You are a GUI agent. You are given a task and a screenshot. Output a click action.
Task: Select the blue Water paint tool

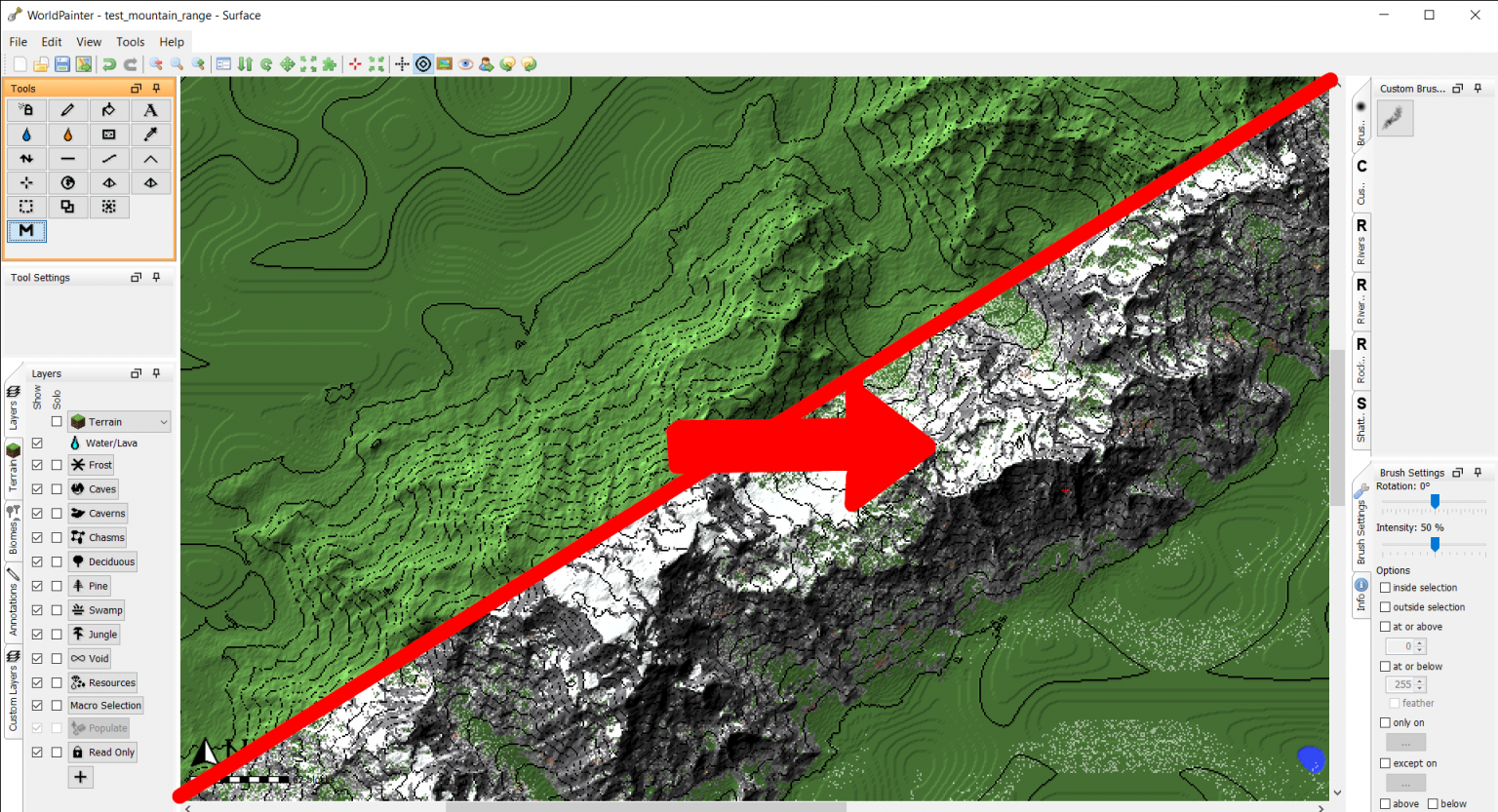click(x=26, y=134)
